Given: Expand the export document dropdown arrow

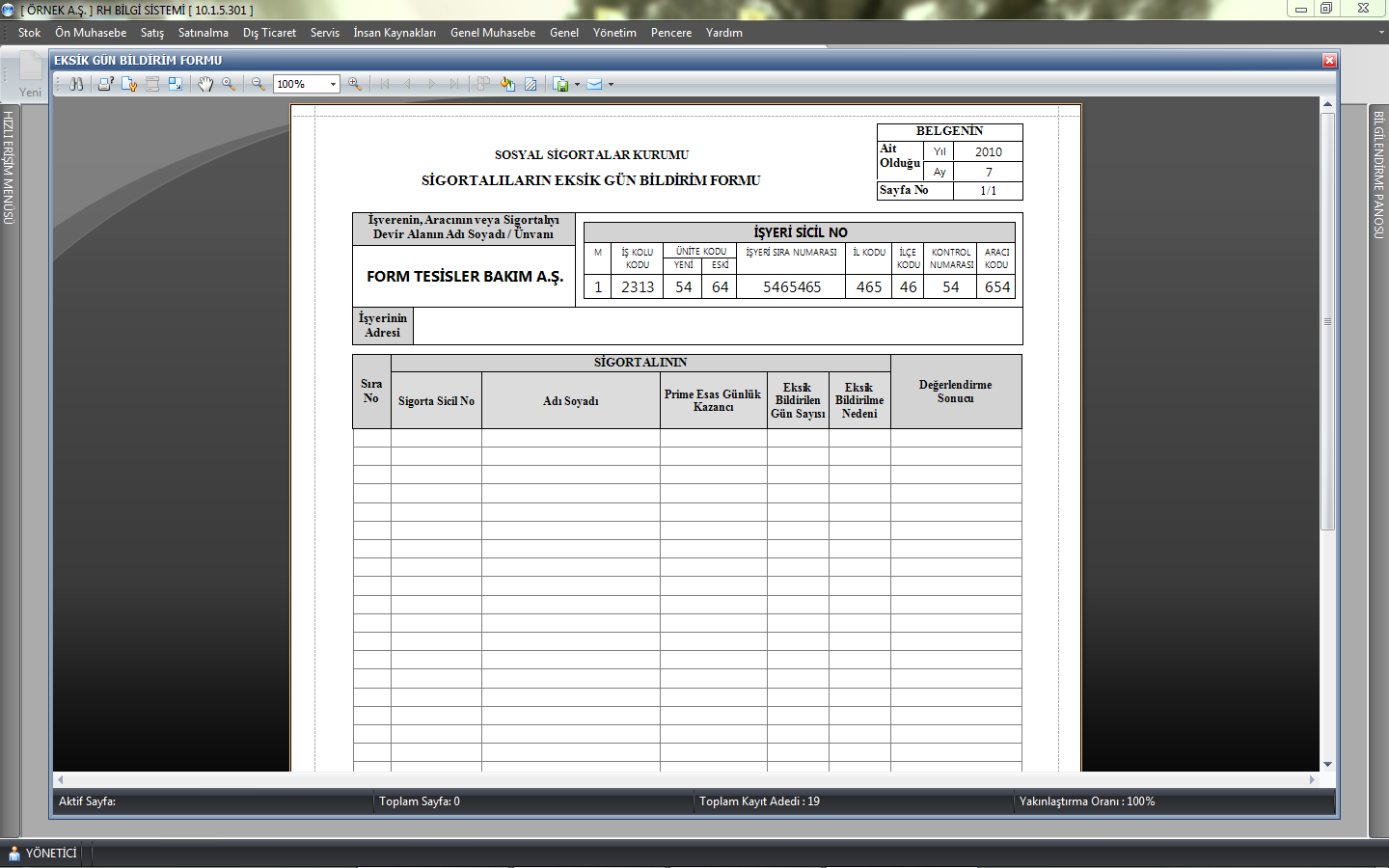Looking at the screenshot, I should click(x=577, y=84).
